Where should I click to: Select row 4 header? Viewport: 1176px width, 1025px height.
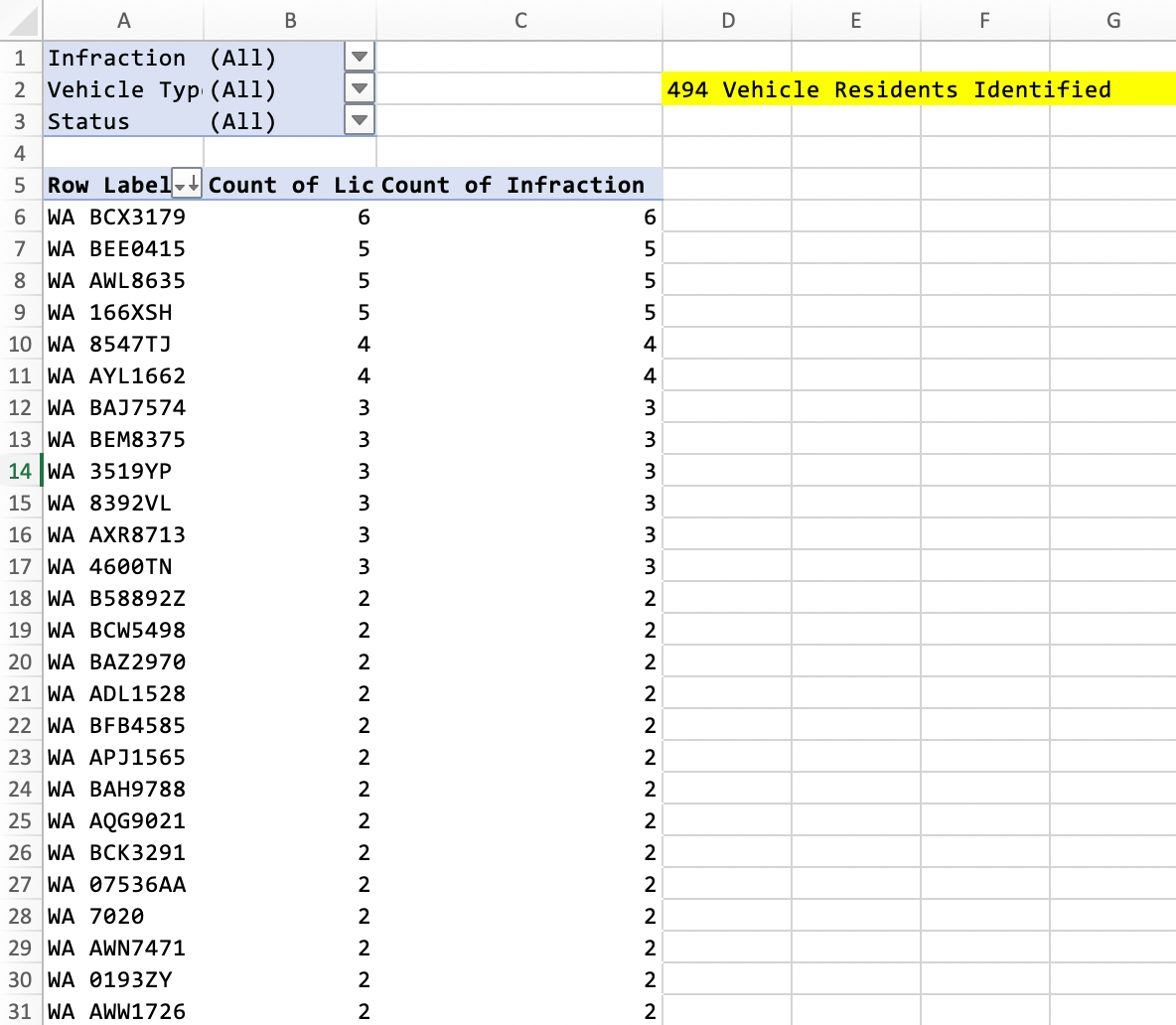[x=20, y=153]
